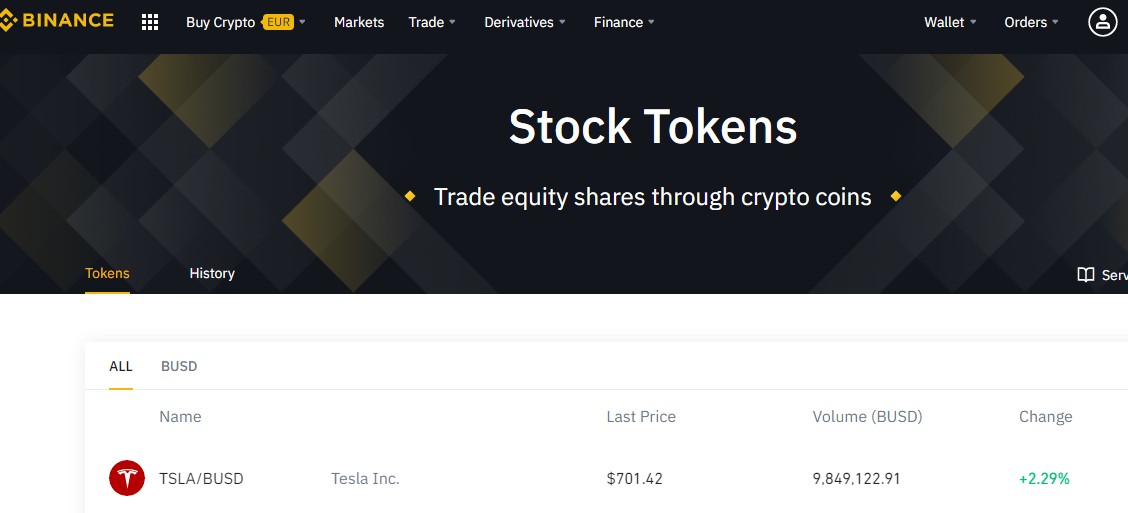
Task: Go to the Markets page
Action: coord(359,22)
